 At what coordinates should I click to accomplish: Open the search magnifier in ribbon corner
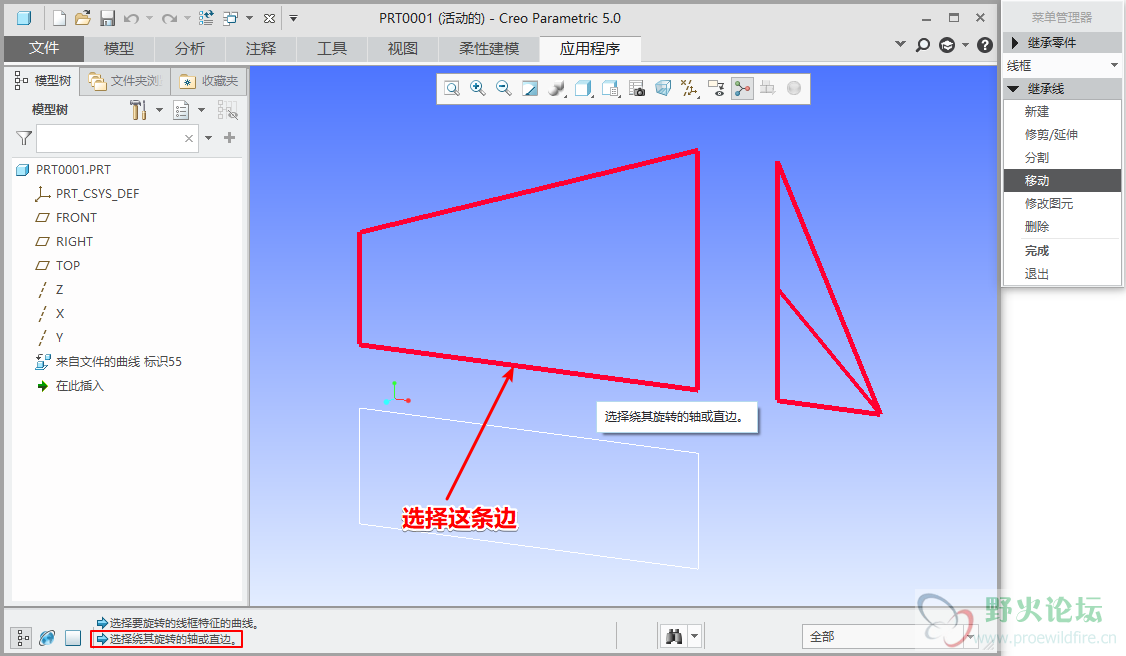(x=923, y=45)
